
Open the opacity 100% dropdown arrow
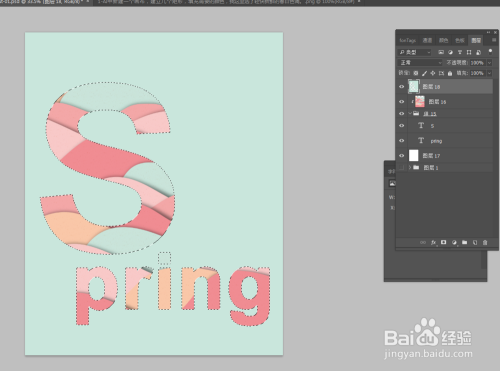[x=489, y=63]
